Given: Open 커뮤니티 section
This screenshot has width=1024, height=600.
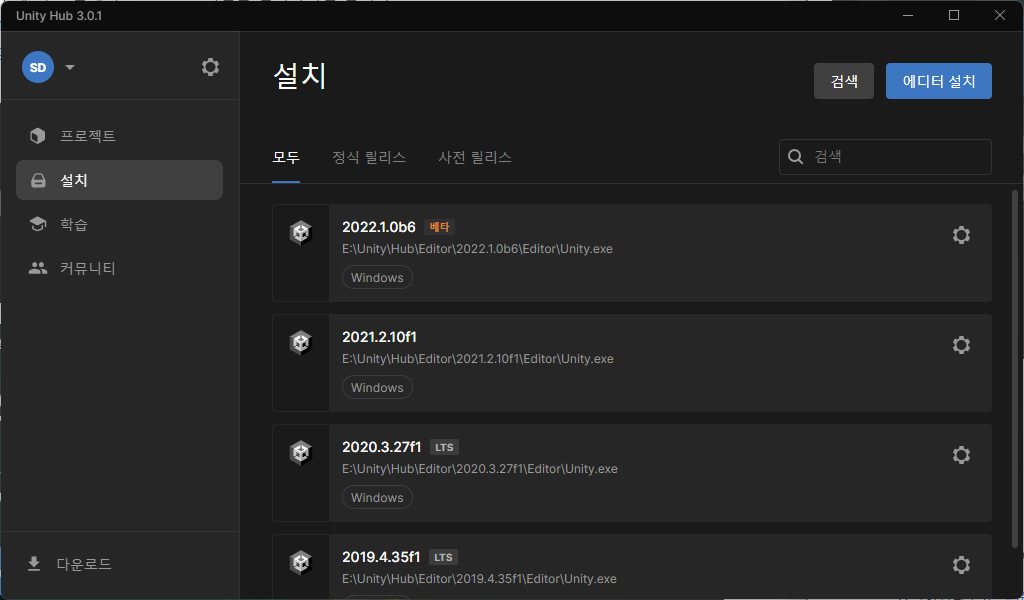Looking at the screenshot, I should point(120,268).
